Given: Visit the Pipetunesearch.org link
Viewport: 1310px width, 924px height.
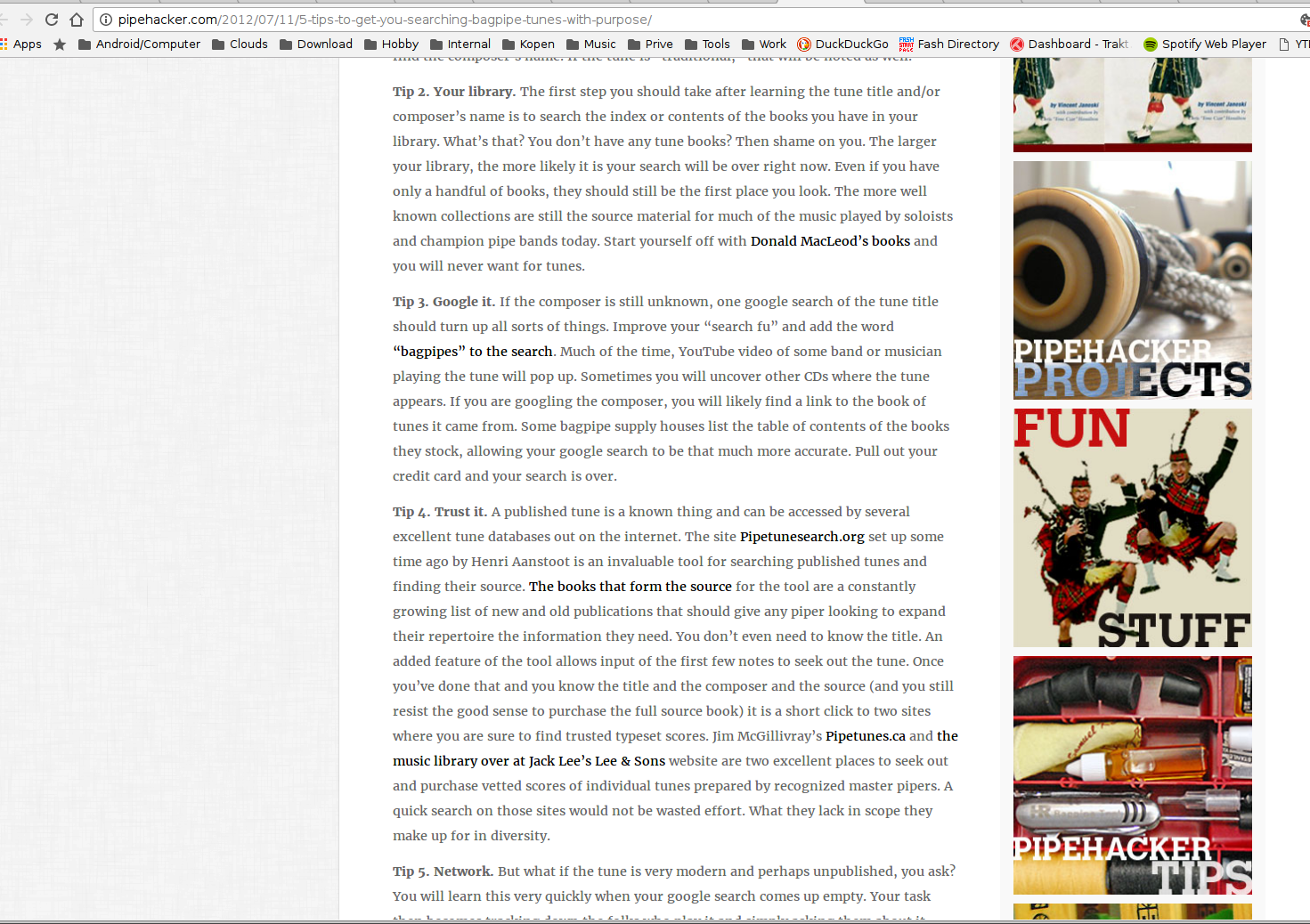Looking at the screenshot, I should click(802, 537).
